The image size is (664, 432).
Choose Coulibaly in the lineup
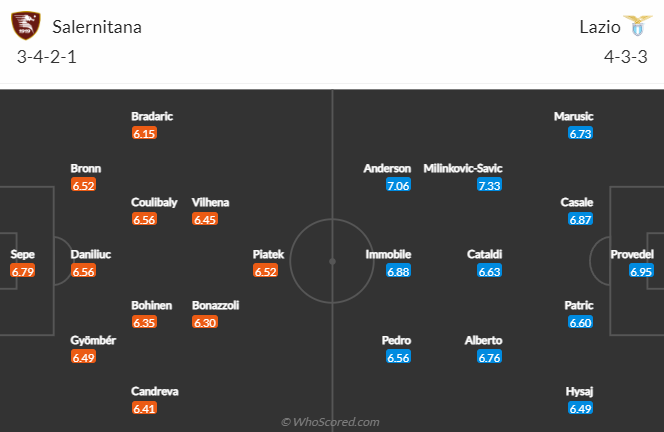pyautogui.click(x=154, y=202)
